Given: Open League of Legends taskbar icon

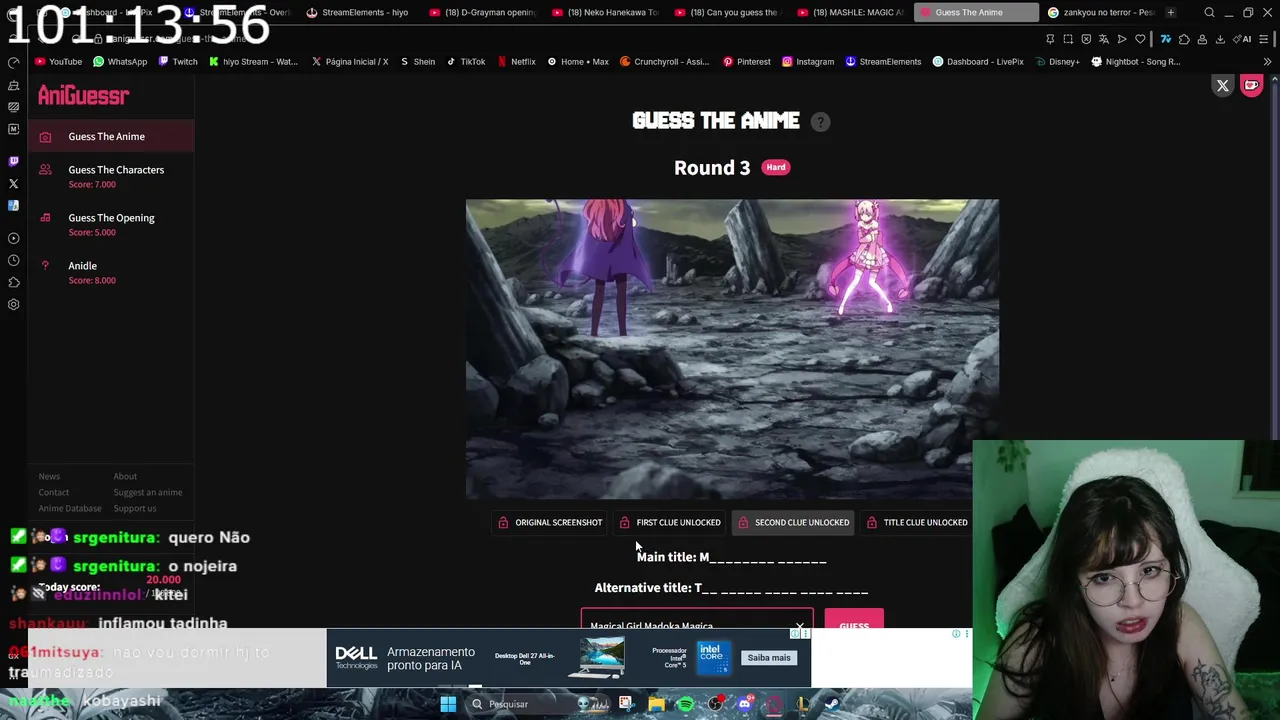Looking at the screenshot, I should tap(803, 704).
